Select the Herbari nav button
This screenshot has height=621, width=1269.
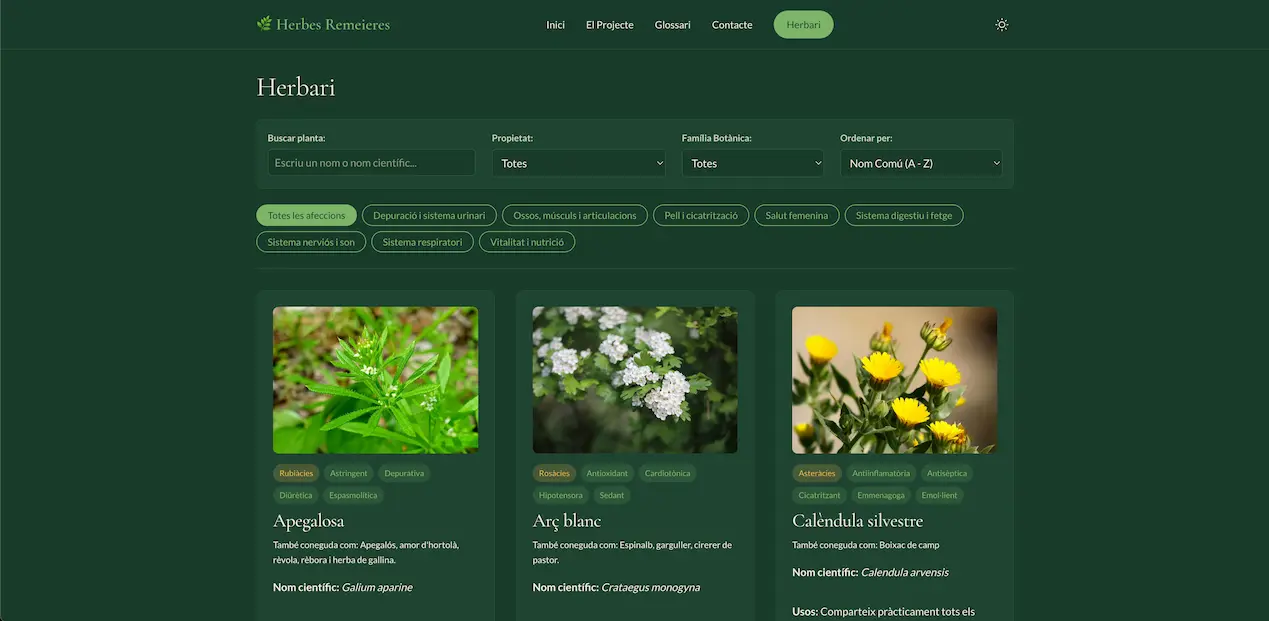[803, 25]
